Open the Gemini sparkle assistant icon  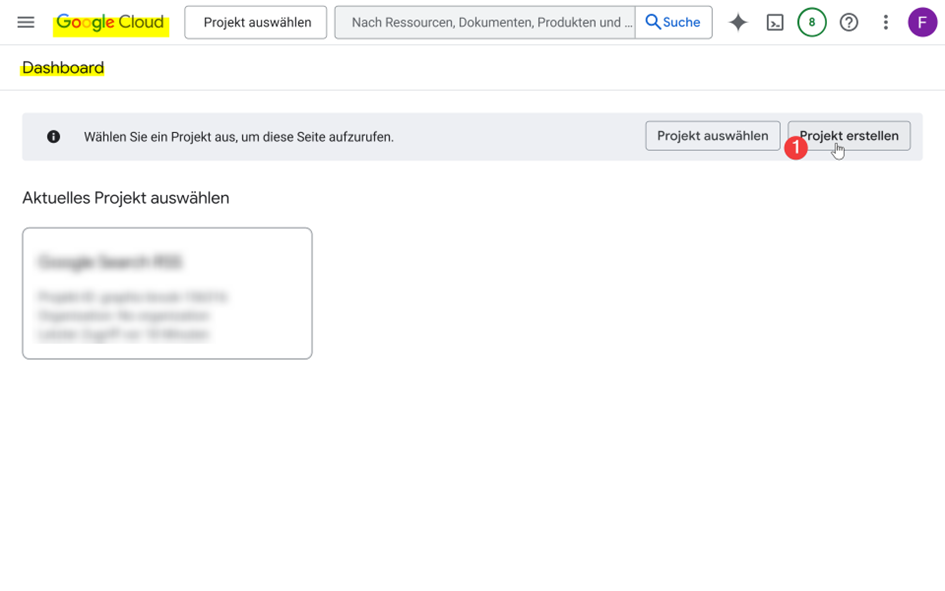tap(738, 22)
